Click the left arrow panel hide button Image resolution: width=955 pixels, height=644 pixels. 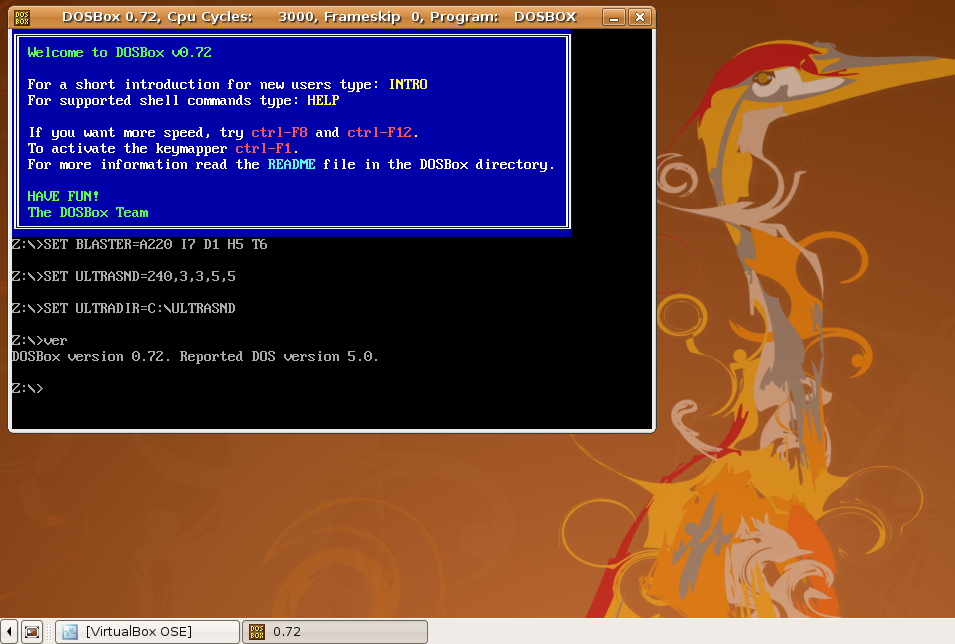click(9, 632)
